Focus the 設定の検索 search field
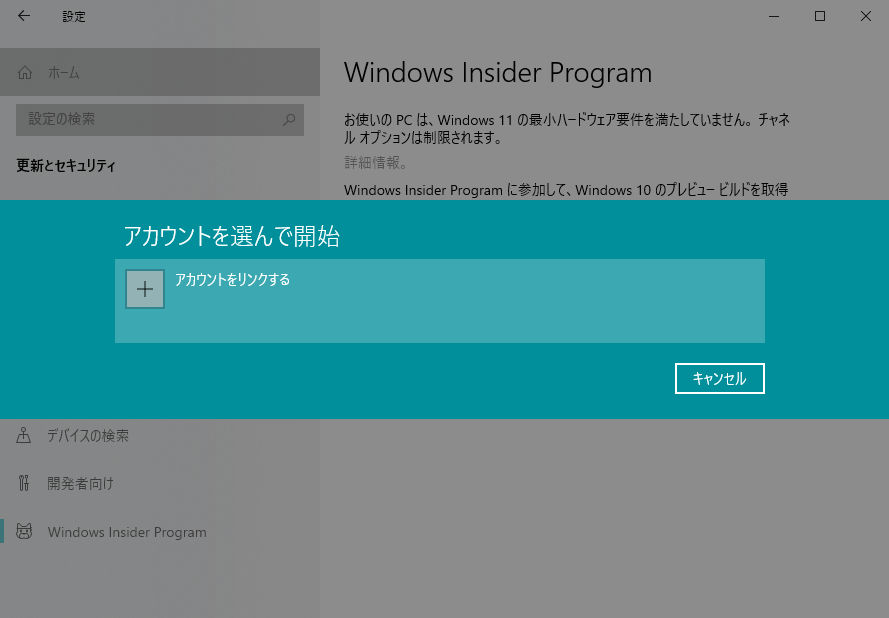 pos(160,120)
